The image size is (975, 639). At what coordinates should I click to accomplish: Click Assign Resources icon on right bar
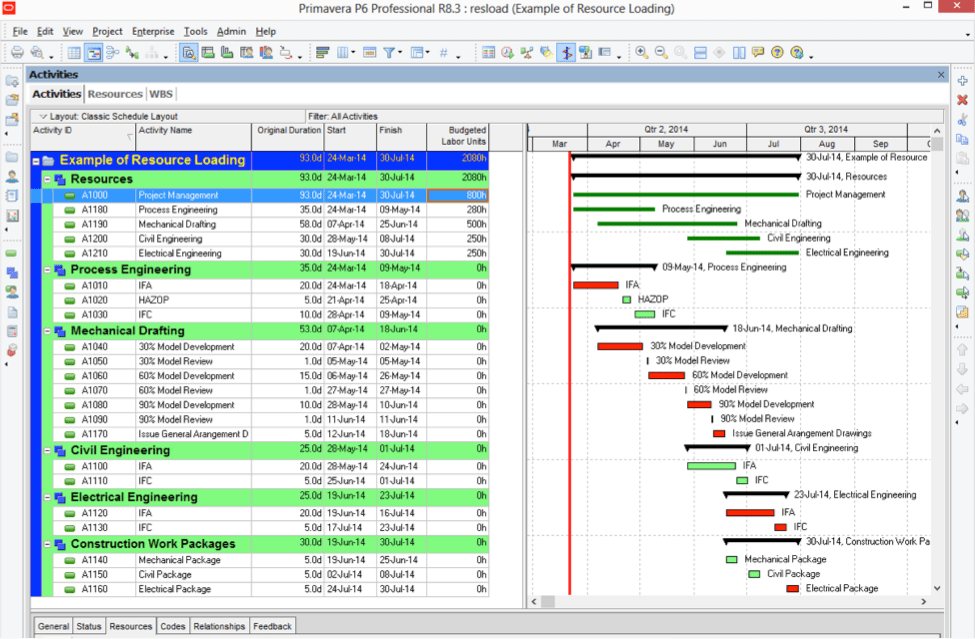(x=963, y=196)
